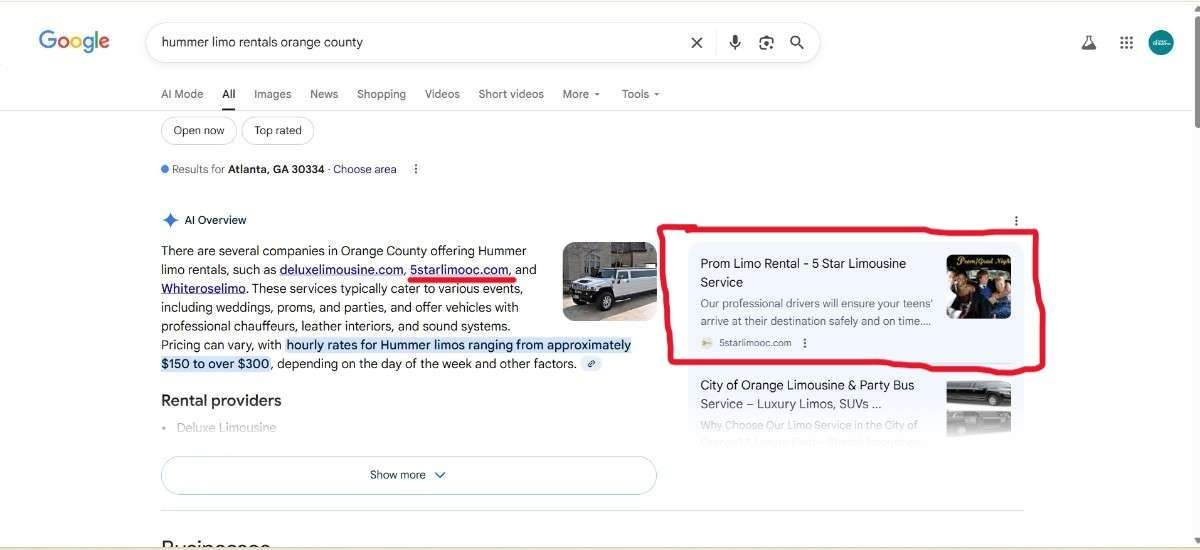Switch to the AI Mode tab
This screenshot has height=550, width=1200.
(x=182, y=94)
